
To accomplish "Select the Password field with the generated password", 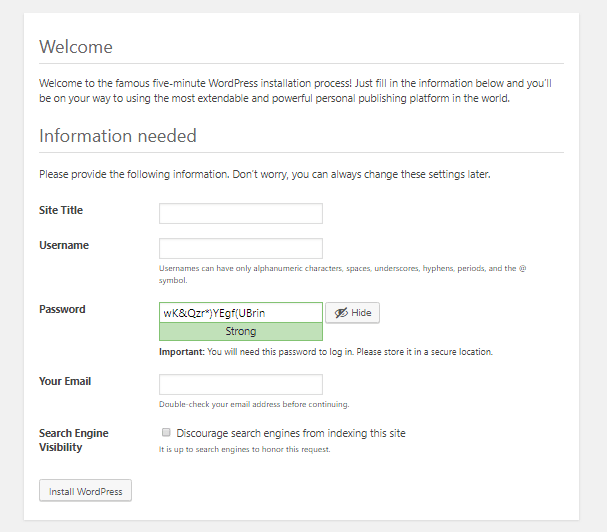I will (240, 312).
